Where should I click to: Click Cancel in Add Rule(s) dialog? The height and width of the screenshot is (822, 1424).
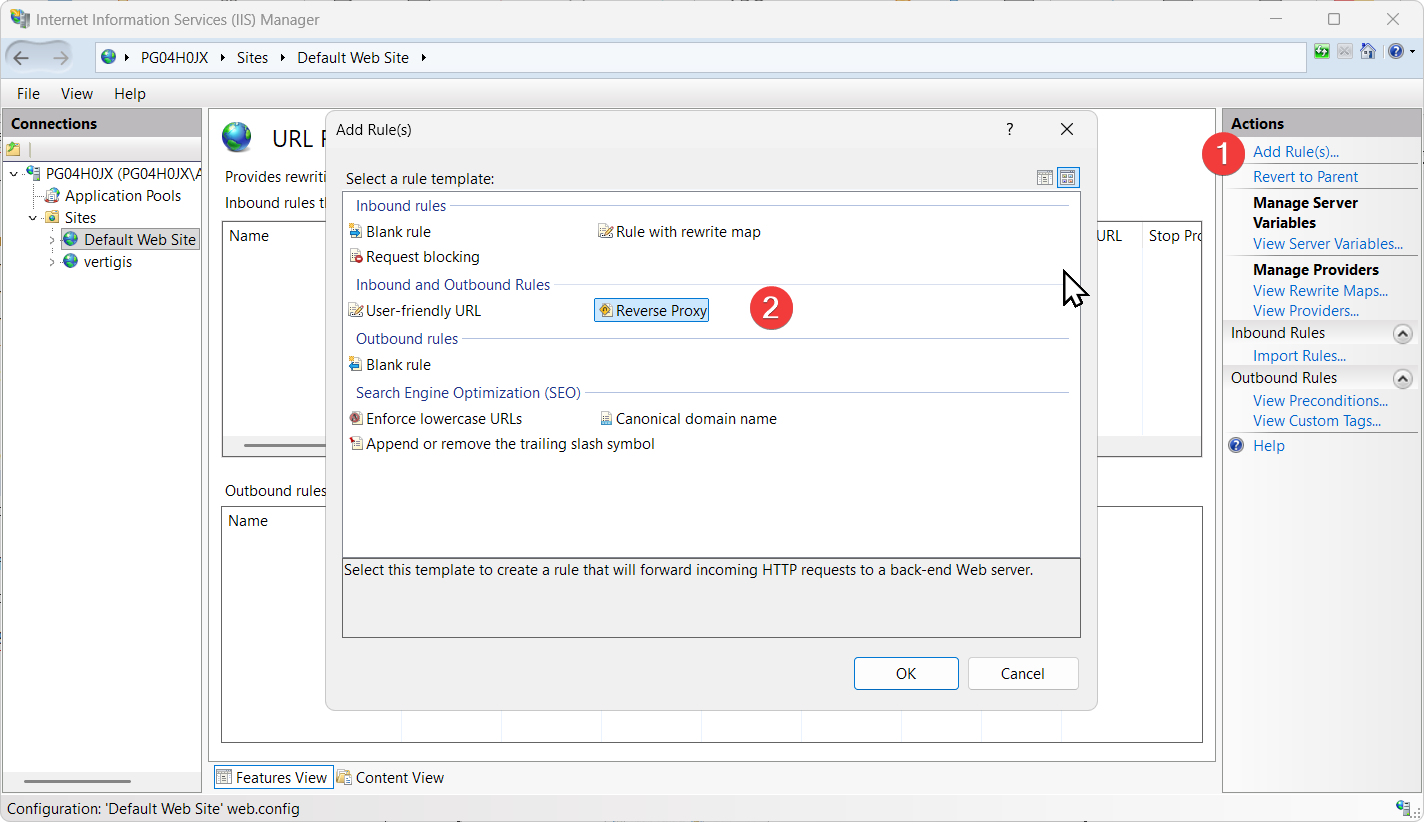coord(1023,674)
